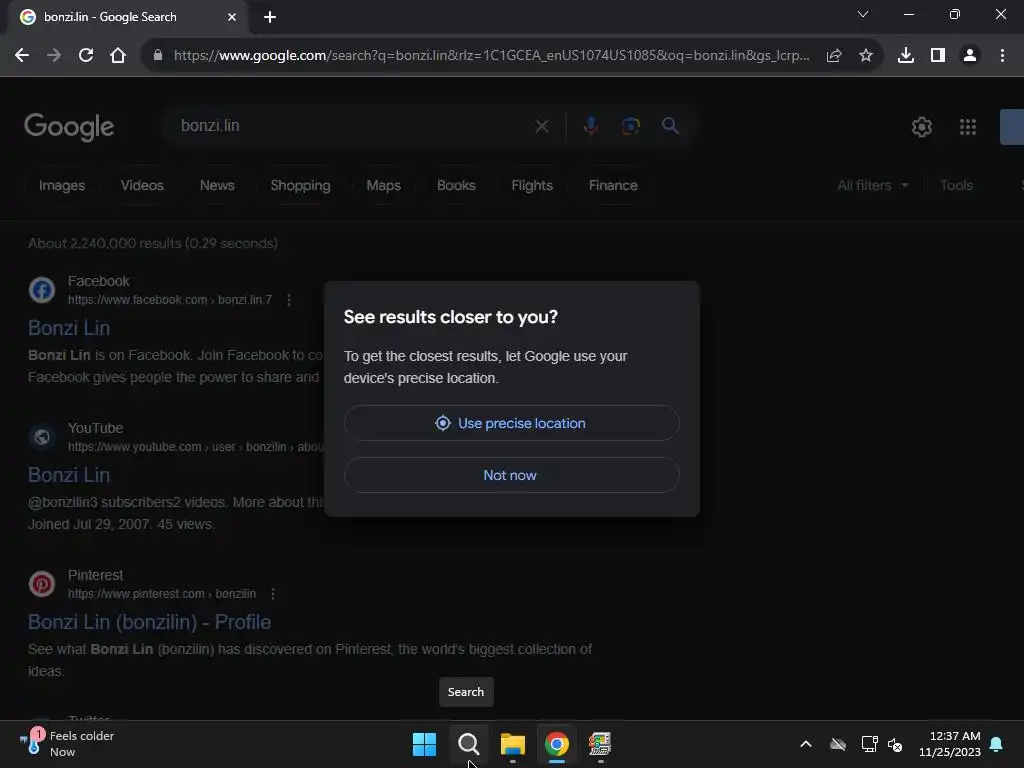Search by image with Google Lens

[630, 126]
